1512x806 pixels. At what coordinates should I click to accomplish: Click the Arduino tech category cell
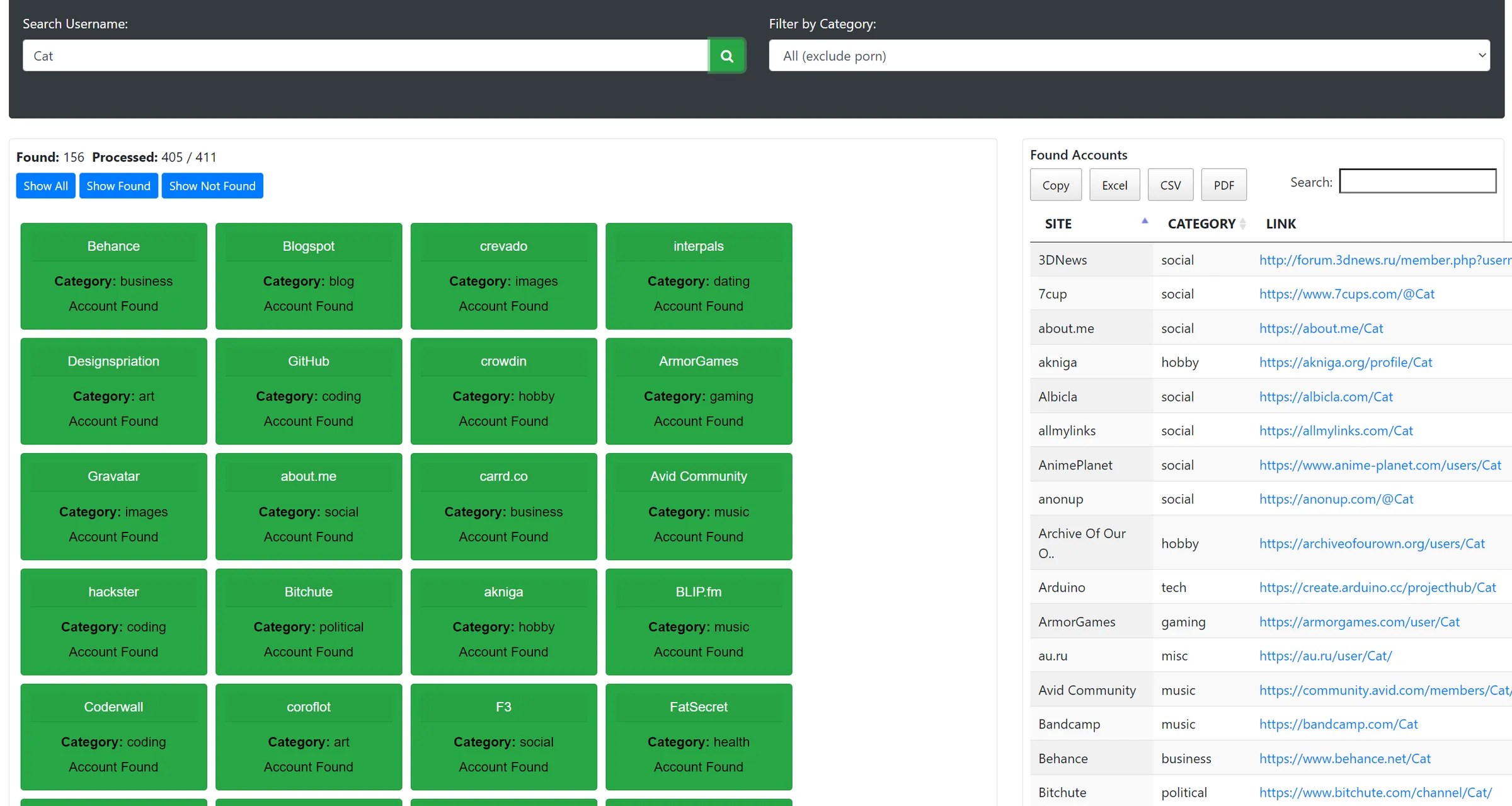[x=1203, y=587]
